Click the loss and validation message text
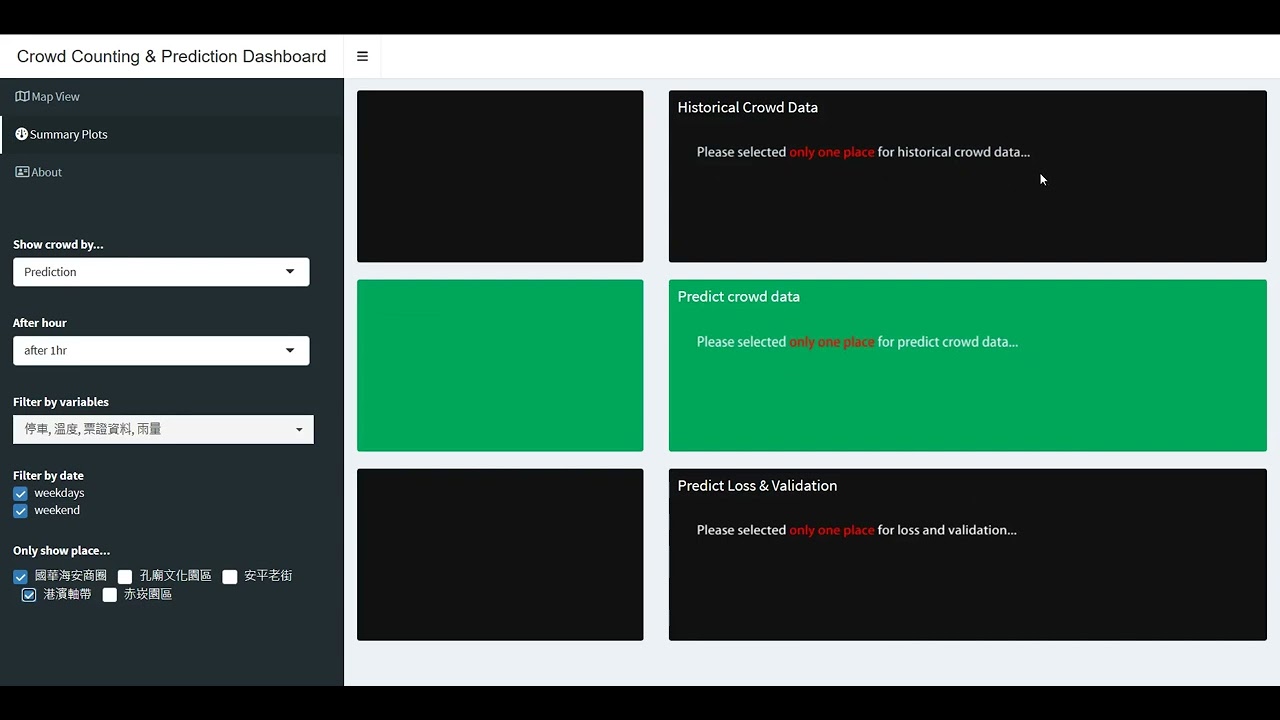This screenshot has height=720, width=1280. tap(857, 531)
